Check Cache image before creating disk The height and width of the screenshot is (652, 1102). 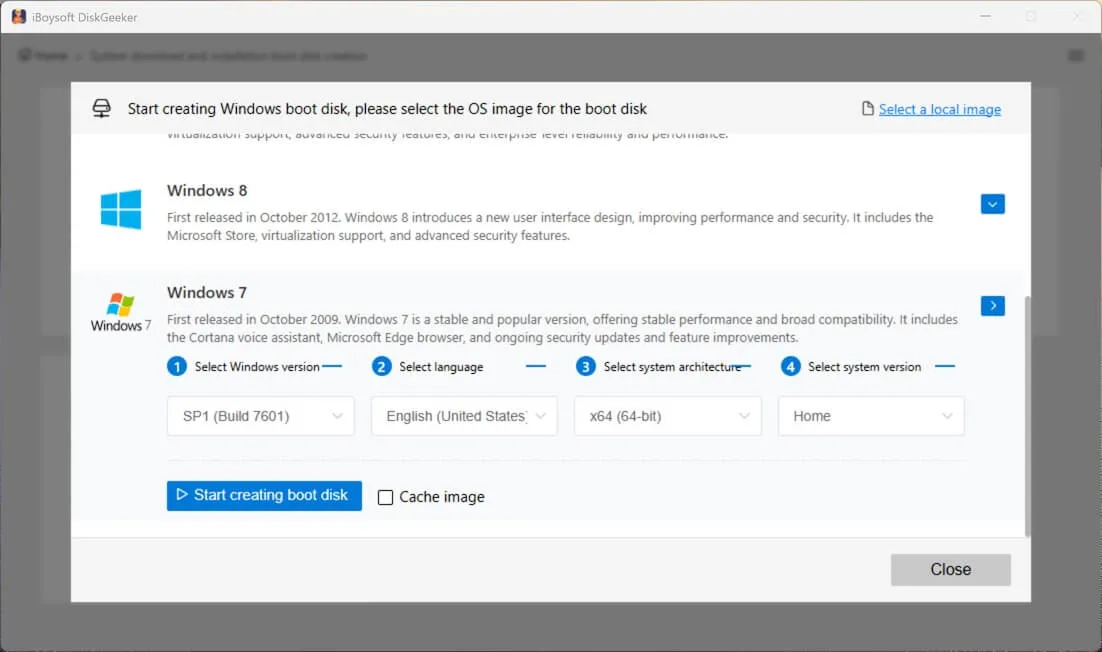[x=385, y=497]
